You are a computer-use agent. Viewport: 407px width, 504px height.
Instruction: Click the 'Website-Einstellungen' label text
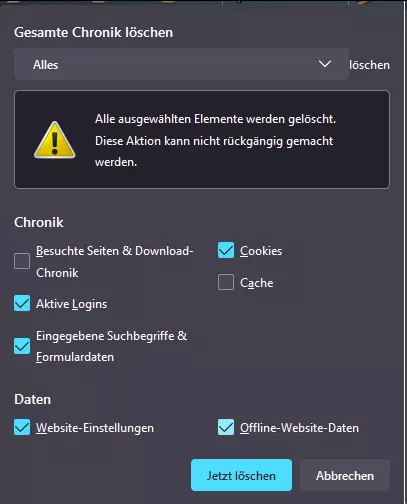click(x=95, y=428)
